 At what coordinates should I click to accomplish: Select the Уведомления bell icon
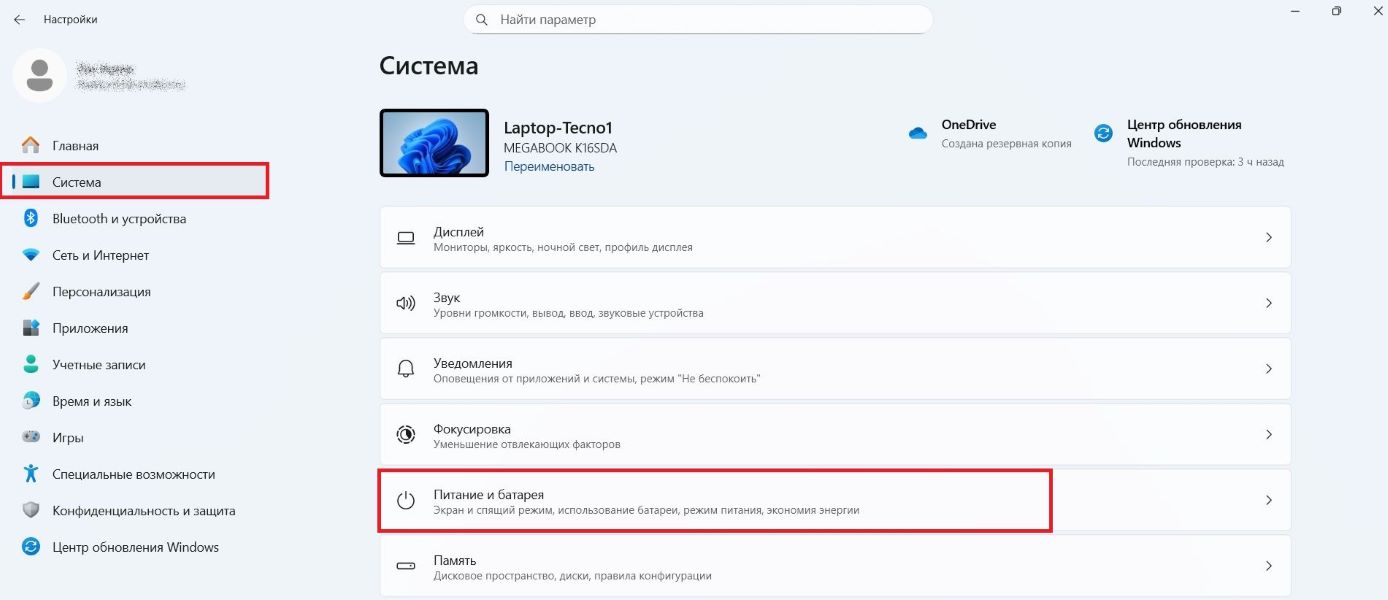click(405, 368)
